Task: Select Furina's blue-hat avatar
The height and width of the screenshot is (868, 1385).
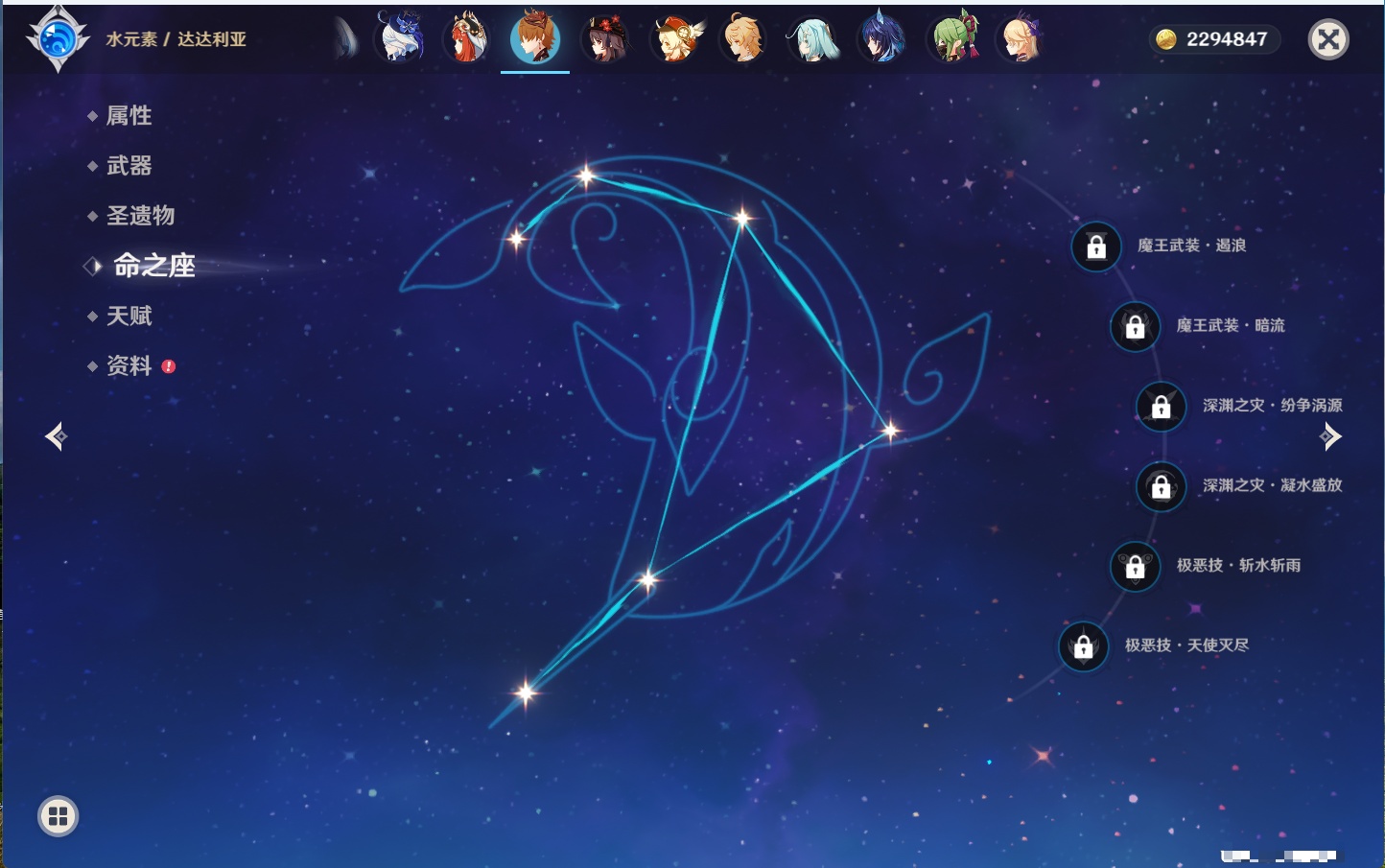Action: point(400,39)
